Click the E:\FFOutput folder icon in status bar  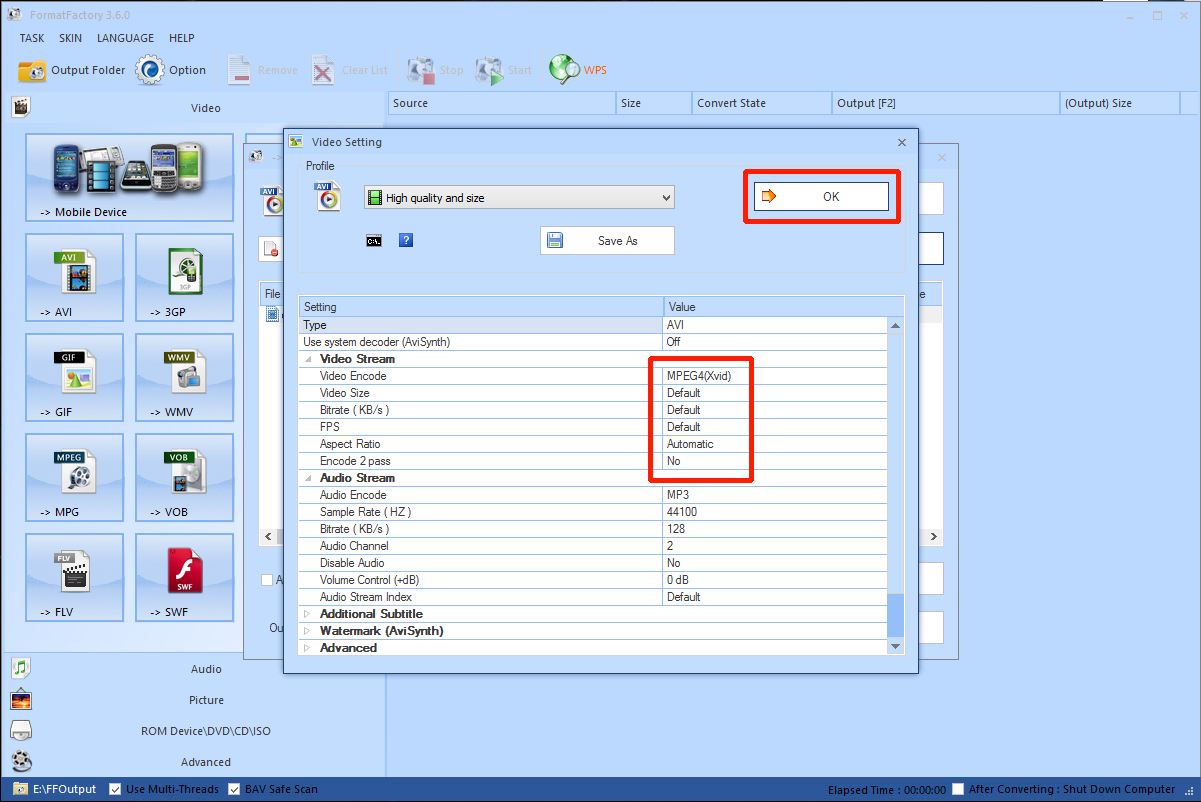pos(19,789)
